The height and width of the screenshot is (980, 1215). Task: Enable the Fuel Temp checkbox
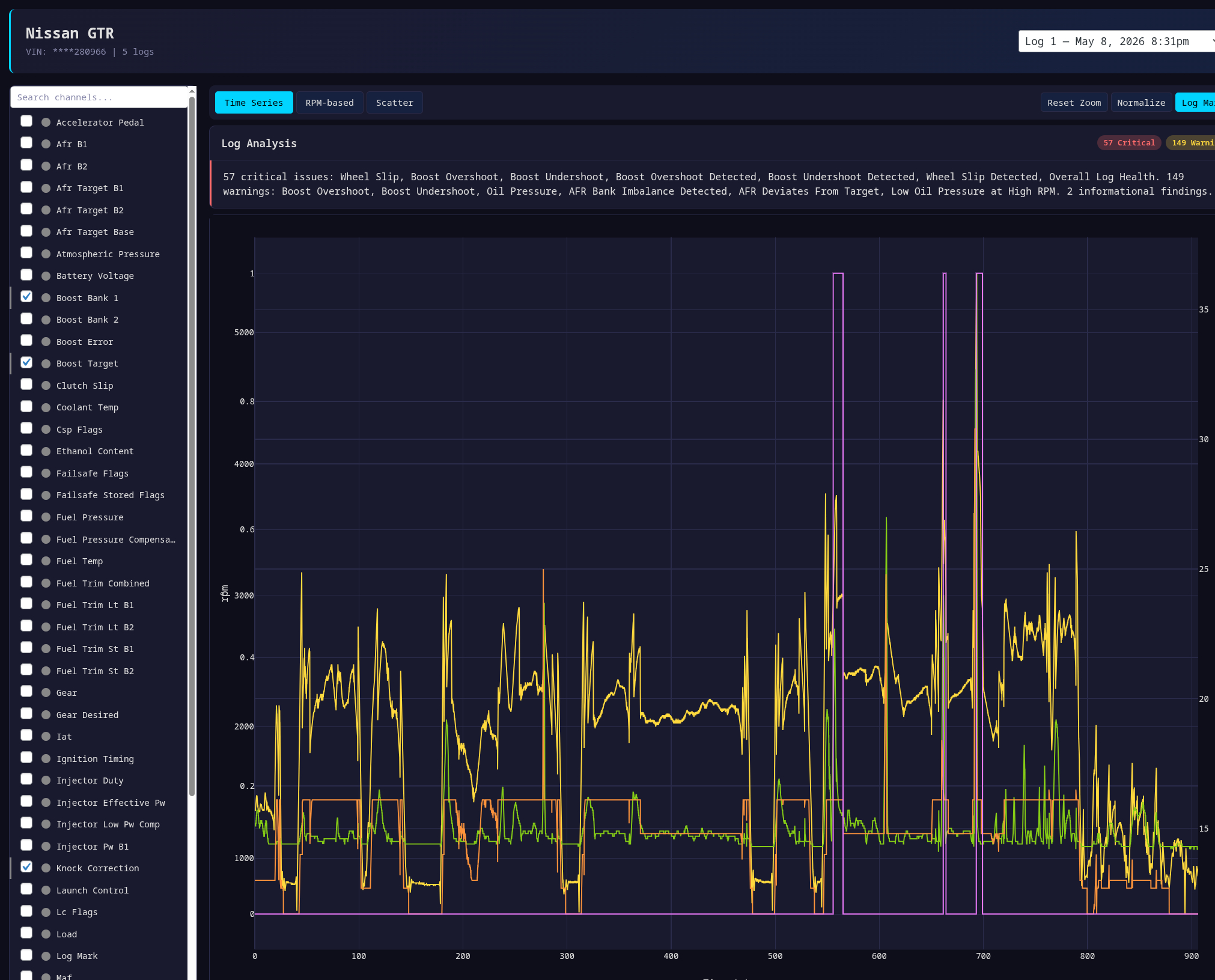26,560
